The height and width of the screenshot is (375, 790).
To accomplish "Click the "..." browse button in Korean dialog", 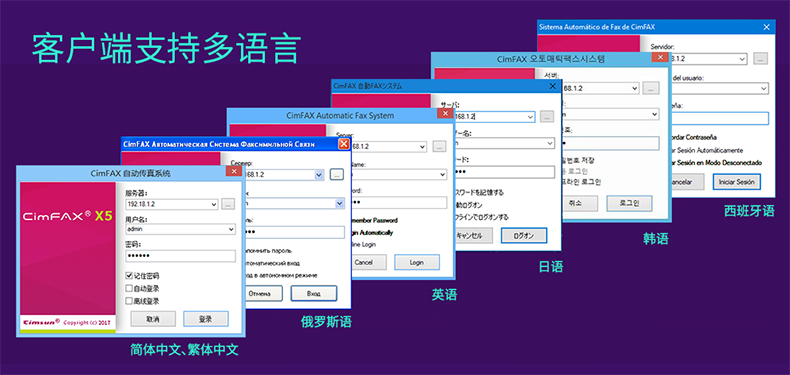I will [x=651, y=88].
